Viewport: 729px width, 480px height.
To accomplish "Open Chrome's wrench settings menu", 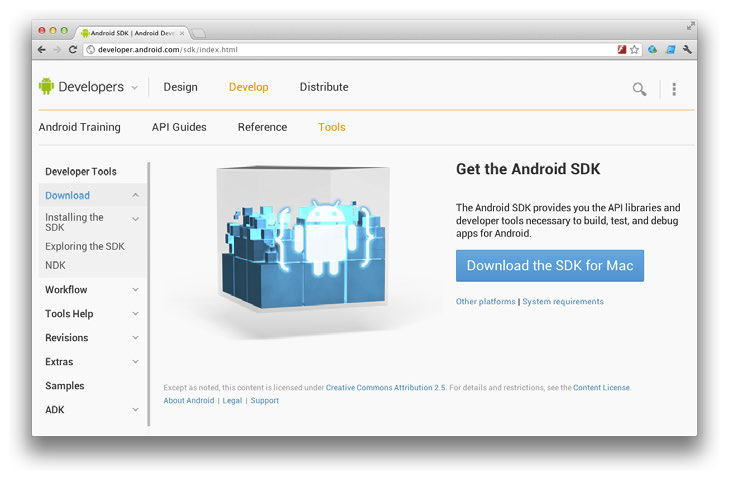I will [688, 49].
